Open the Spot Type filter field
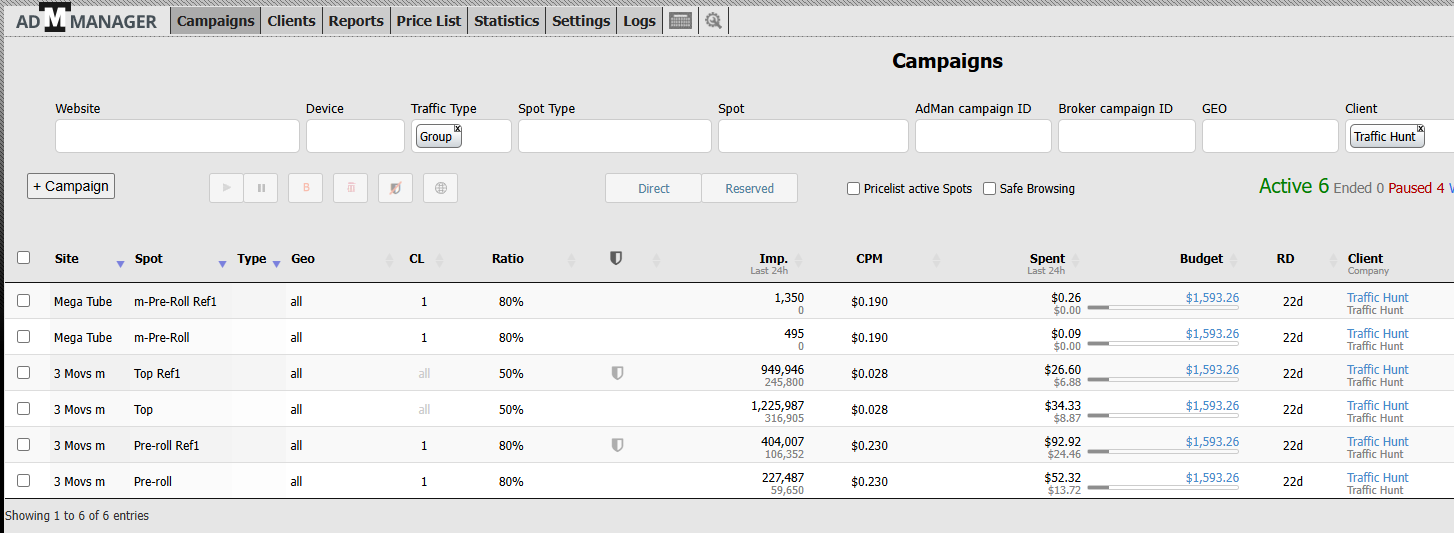1454x533 pixels. point(614,137)
